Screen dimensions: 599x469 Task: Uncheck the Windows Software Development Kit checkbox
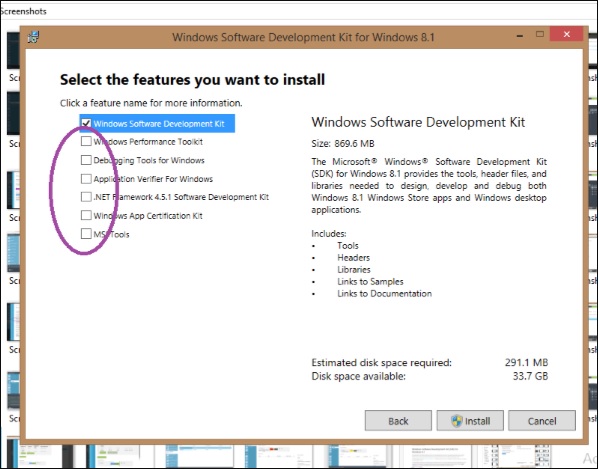point(86,123)
